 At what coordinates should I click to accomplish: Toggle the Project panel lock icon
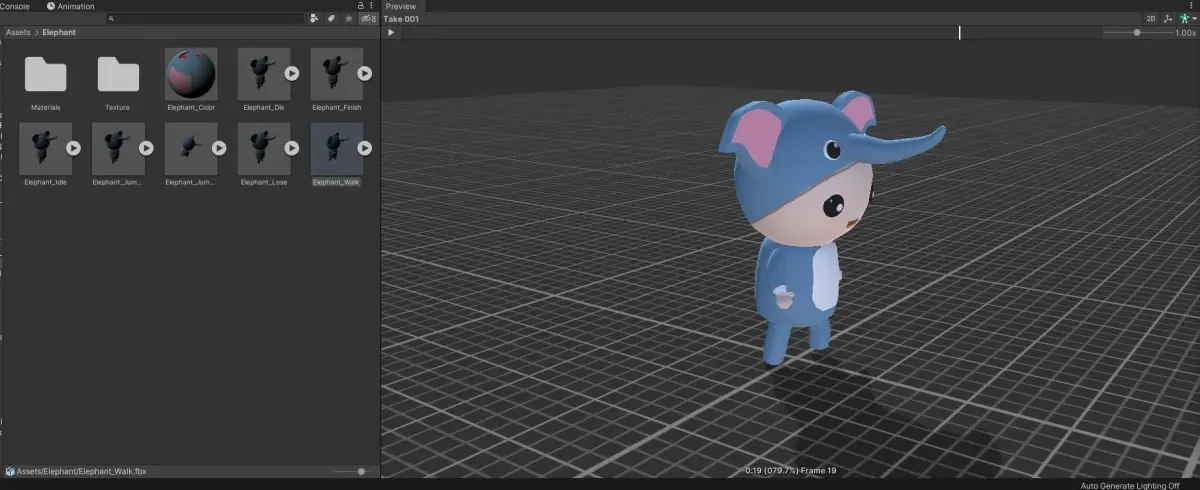click(360, 6)
